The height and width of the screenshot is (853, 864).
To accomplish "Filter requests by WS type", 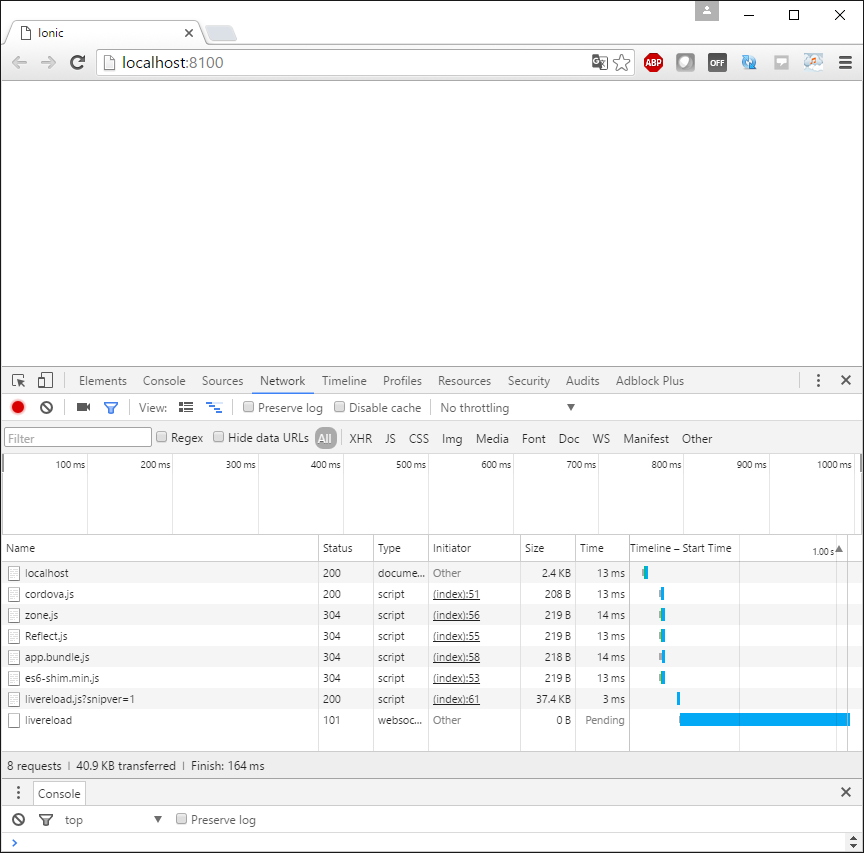I will coord(601,439).
